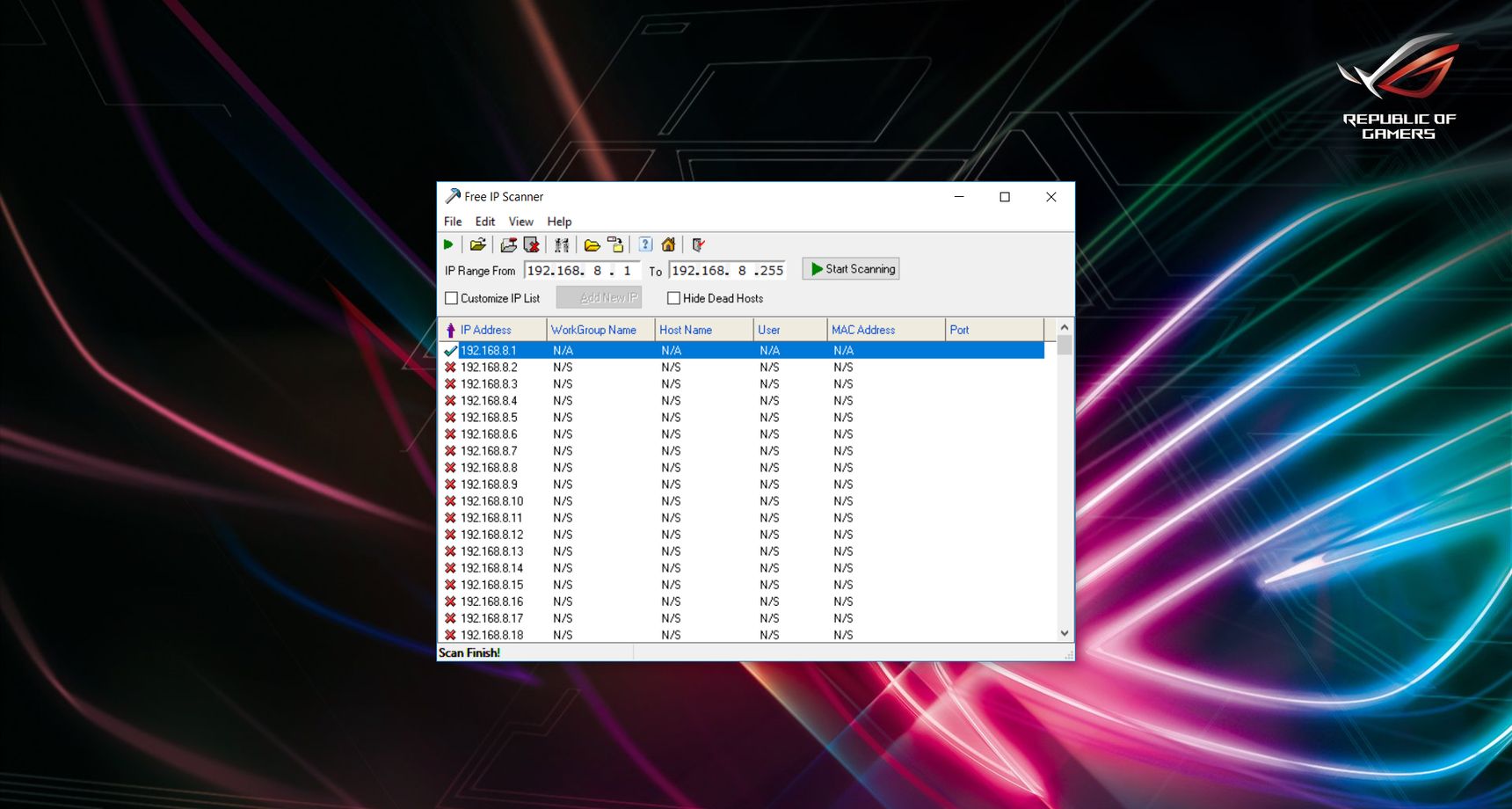Select the row 192.168.8.4
The height and width of the screenshot is (809, 1512).
tap(742, 400)
